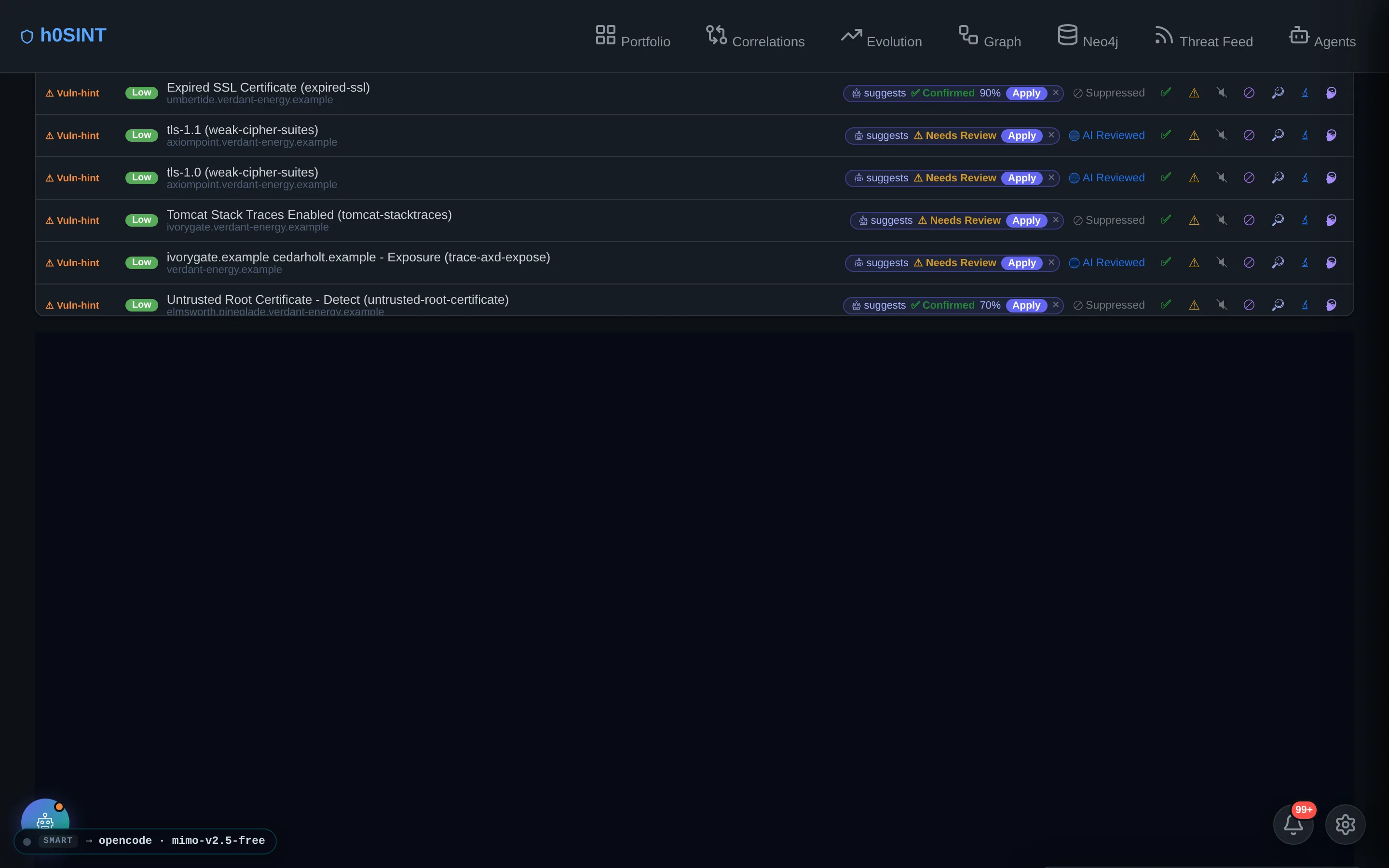The height and width of the screenshot is (868, 1389).
Task: Click suppress circle icon on tls-1.0 row
Action: [1249, 178]
